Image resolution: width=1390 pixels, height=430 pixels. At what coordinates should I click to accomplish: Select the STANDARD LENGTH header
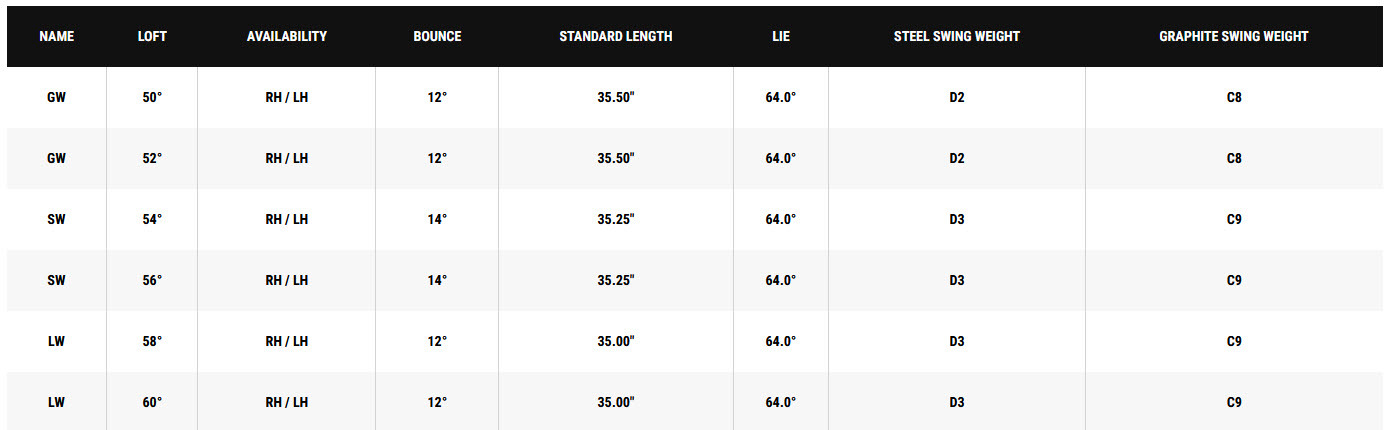click(x=616, y=36)
